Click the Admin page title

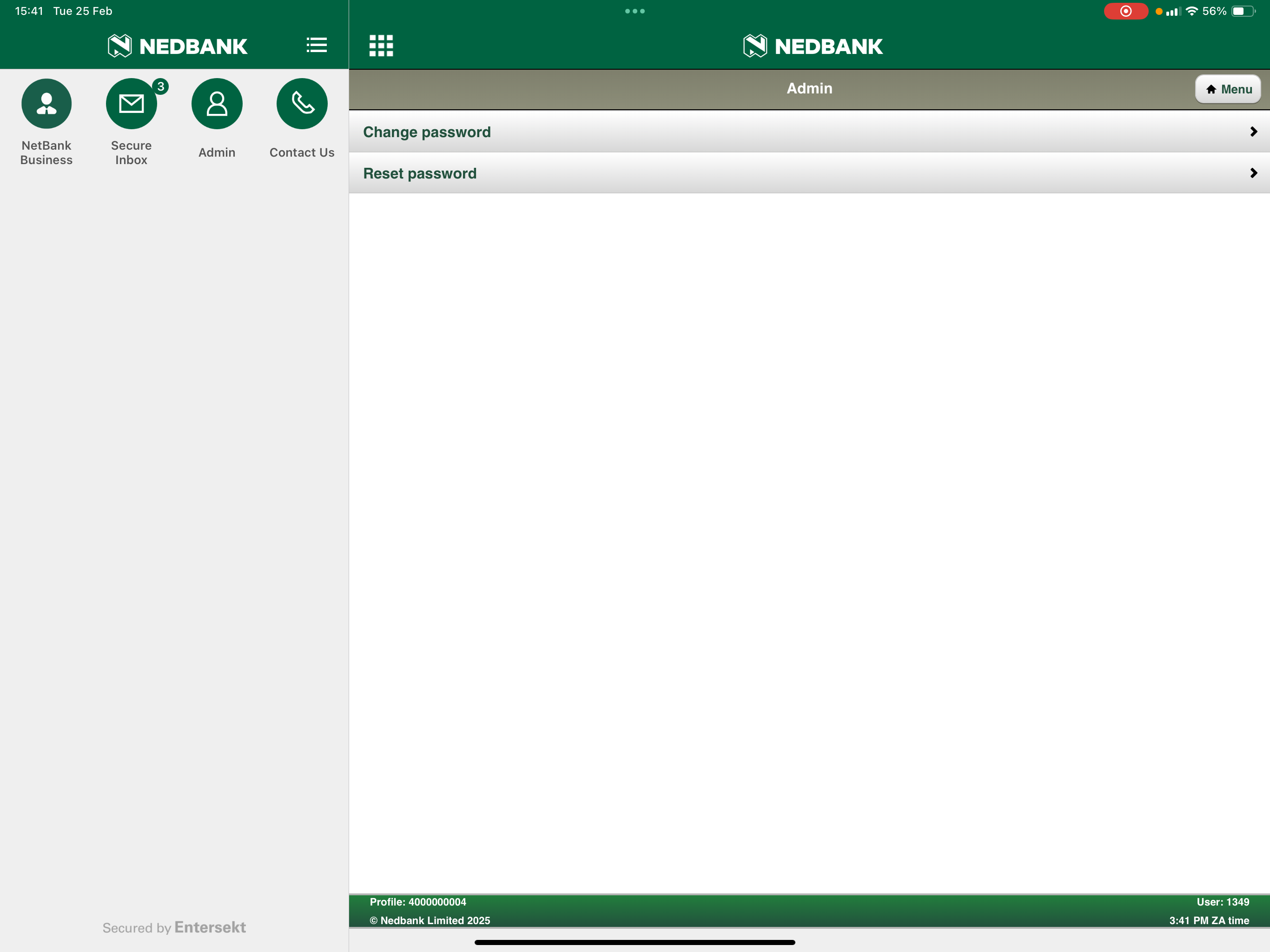pos(809,88)
